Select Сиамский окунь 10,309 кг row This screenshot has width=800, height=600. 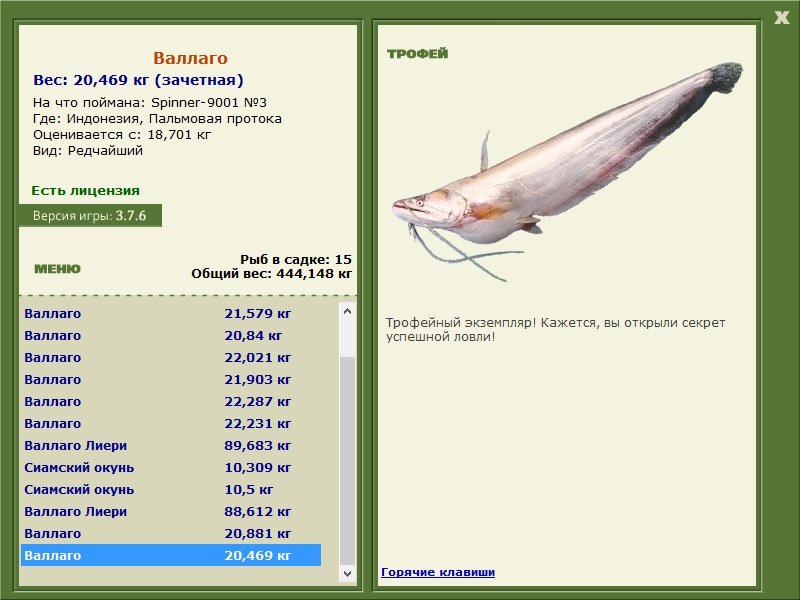coord(171,467)
